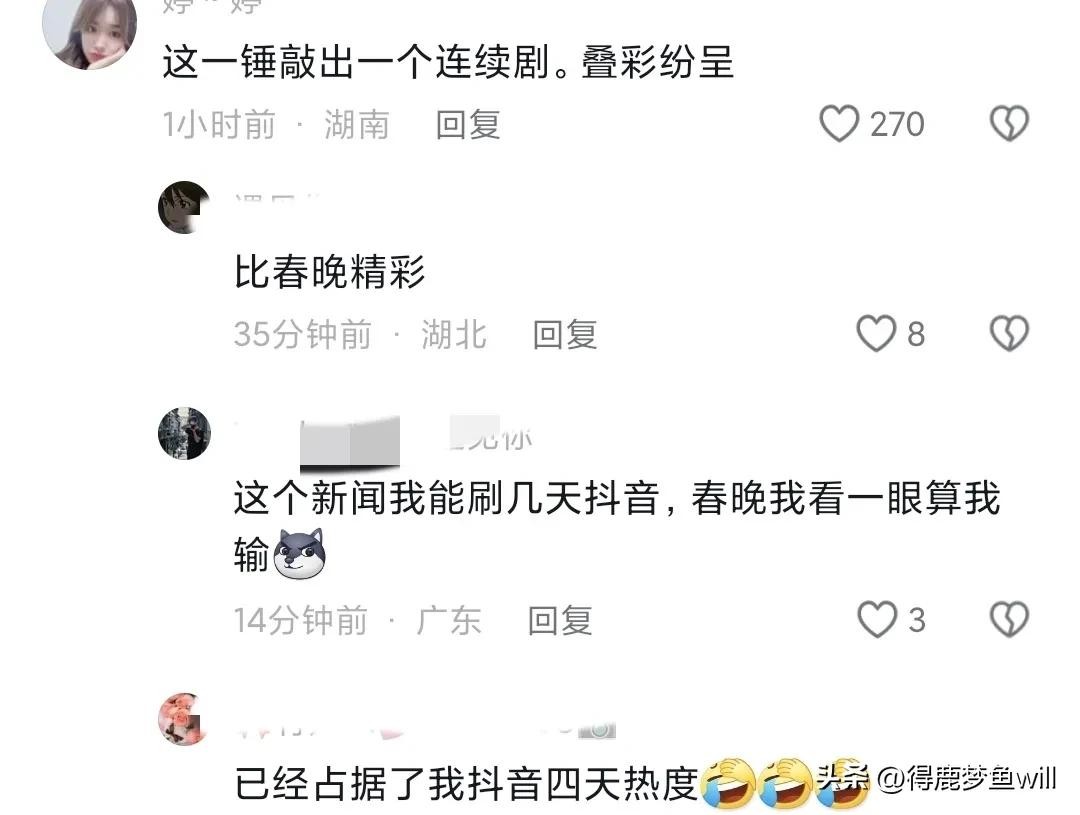Click the husky dog emoji sticker
Screen dimensions: 1080x815
[299, 553]
